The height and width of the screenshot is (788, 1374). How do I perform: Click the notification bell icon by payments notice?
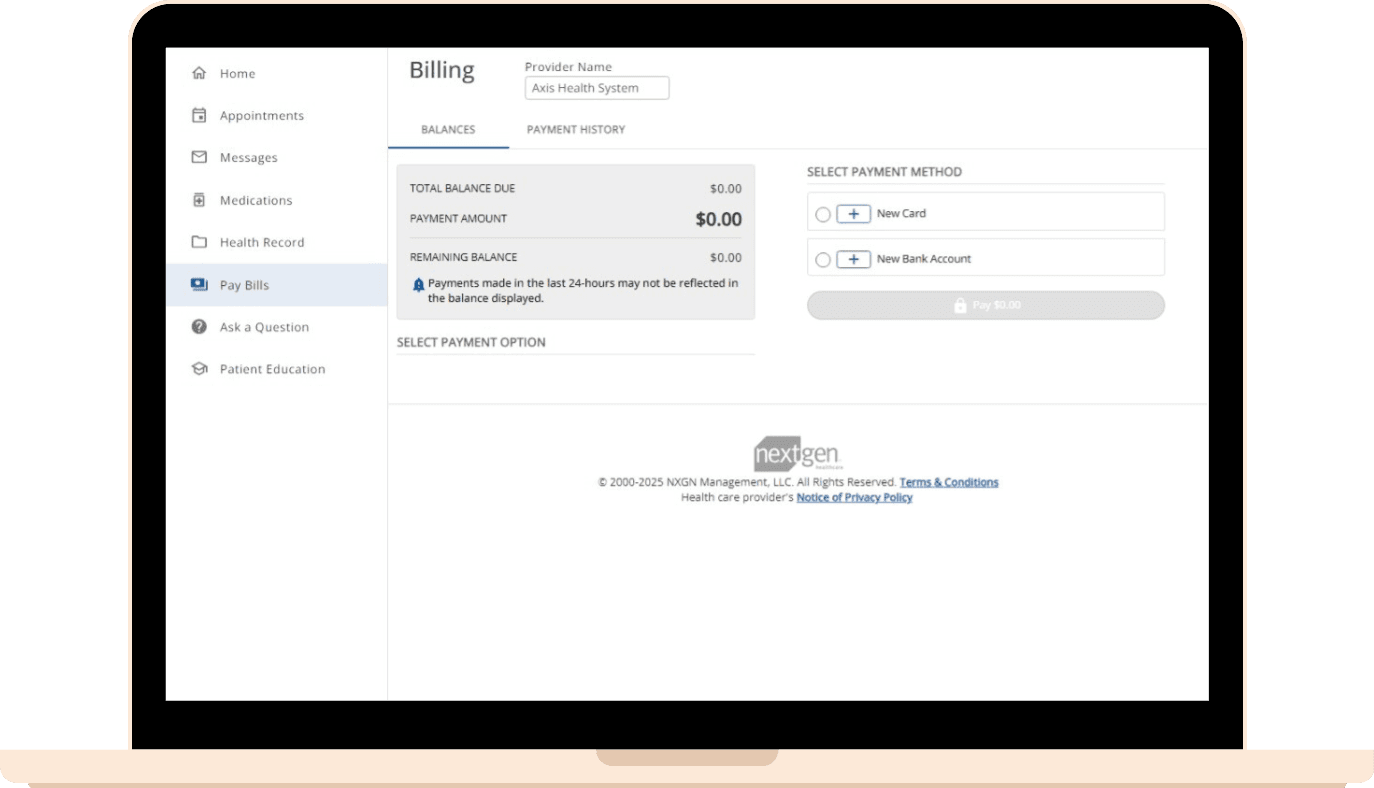click(x=419, y=285)
